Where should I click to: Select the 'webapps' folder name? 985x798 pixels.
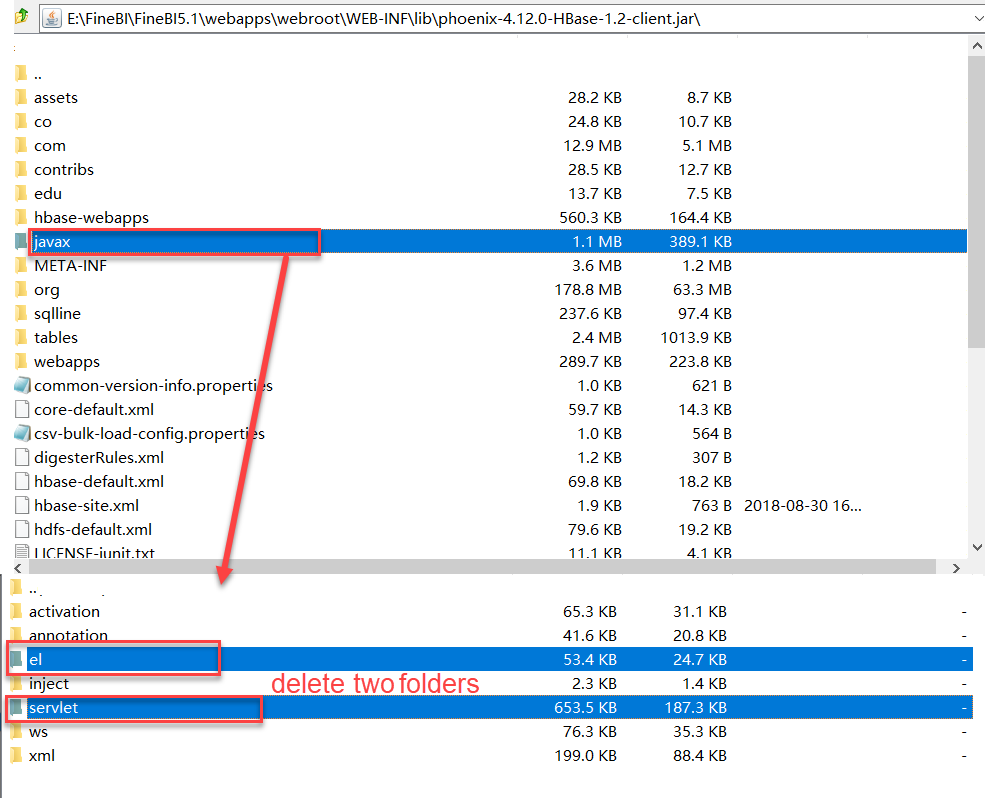coord(67,362)
